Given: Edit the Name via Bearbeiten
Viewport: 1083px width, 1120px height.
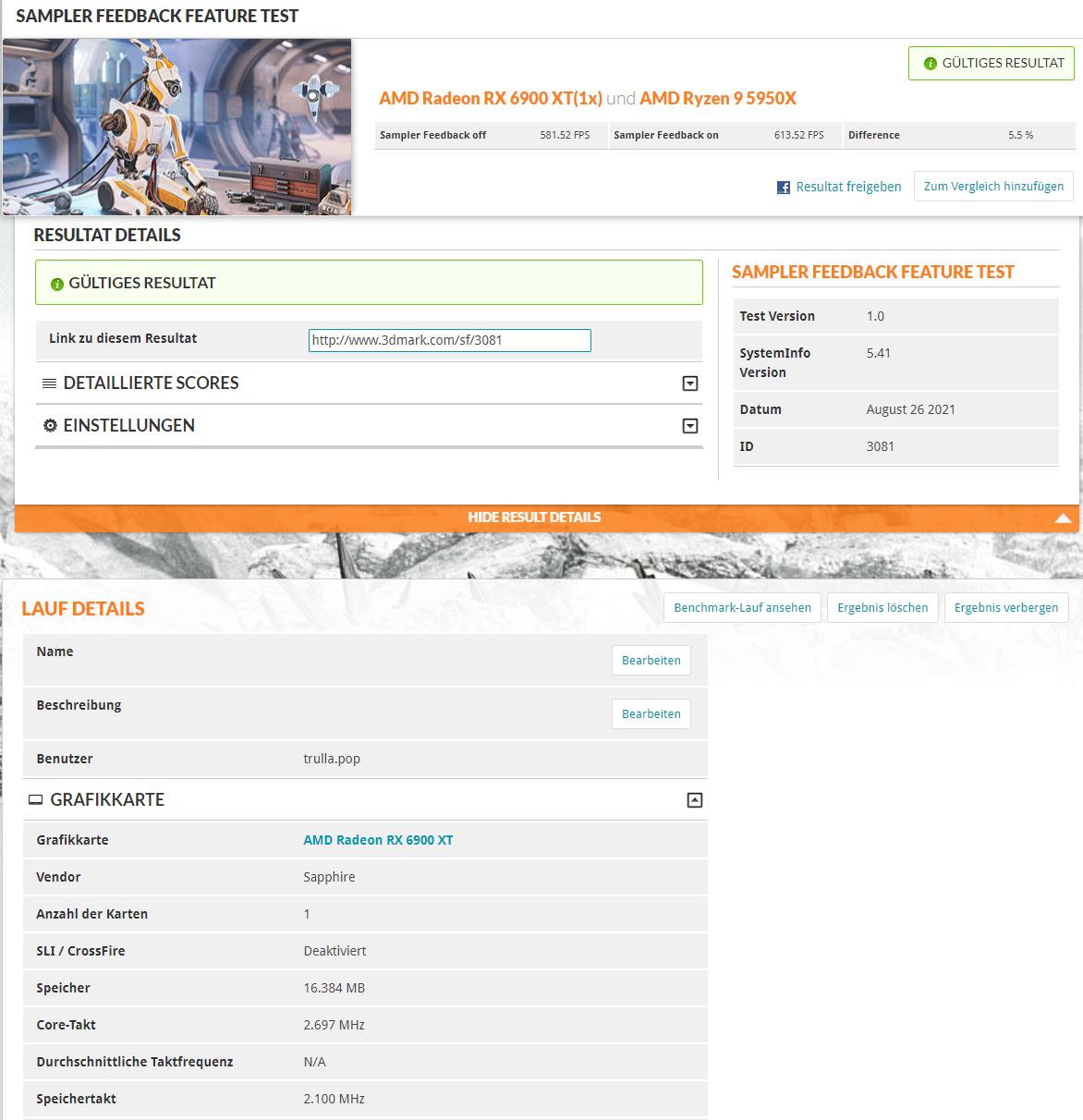Looking at the screenshot, I should pos(651,660).
